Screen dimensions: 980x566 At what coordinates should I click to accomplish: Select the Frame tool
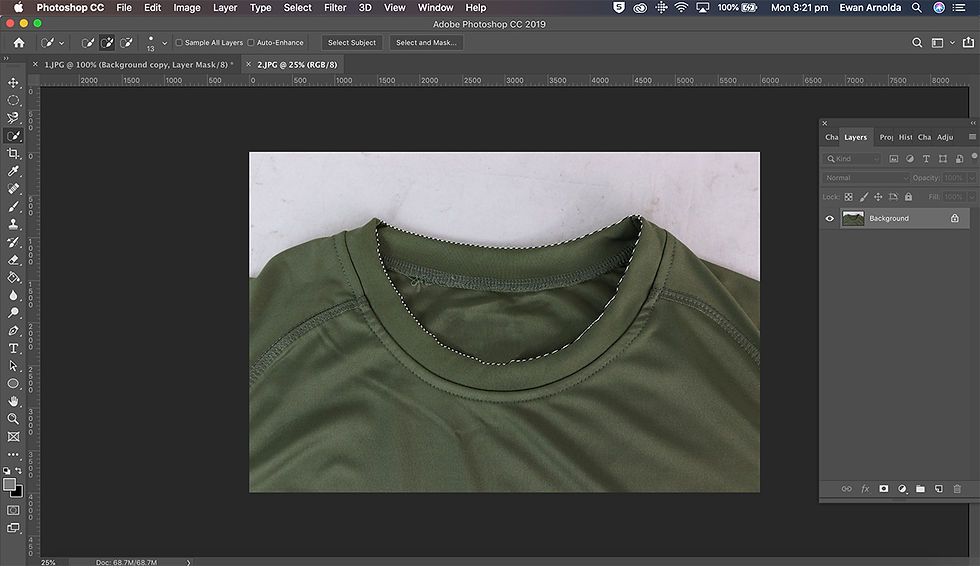(13, 436)
